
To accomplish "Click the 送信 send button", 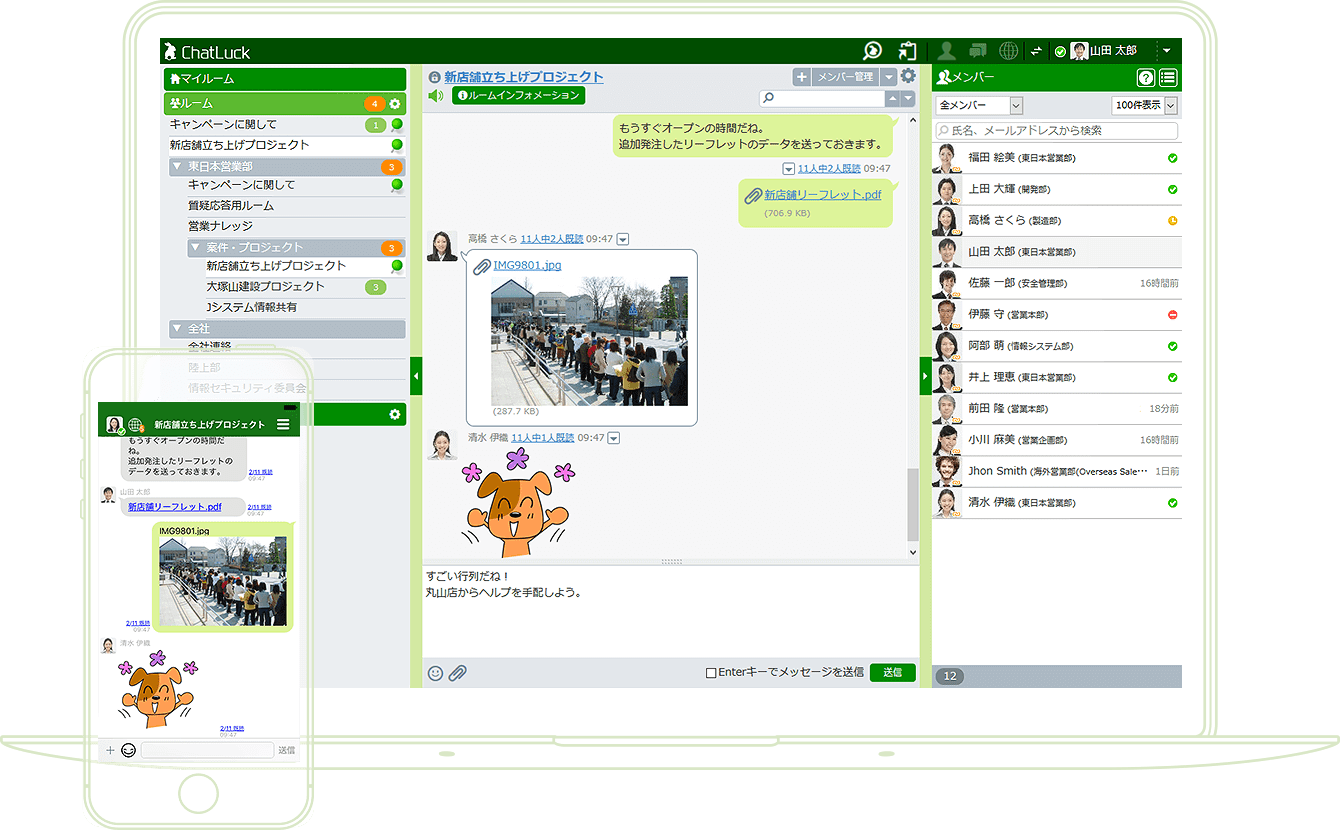I will [892, 672].
